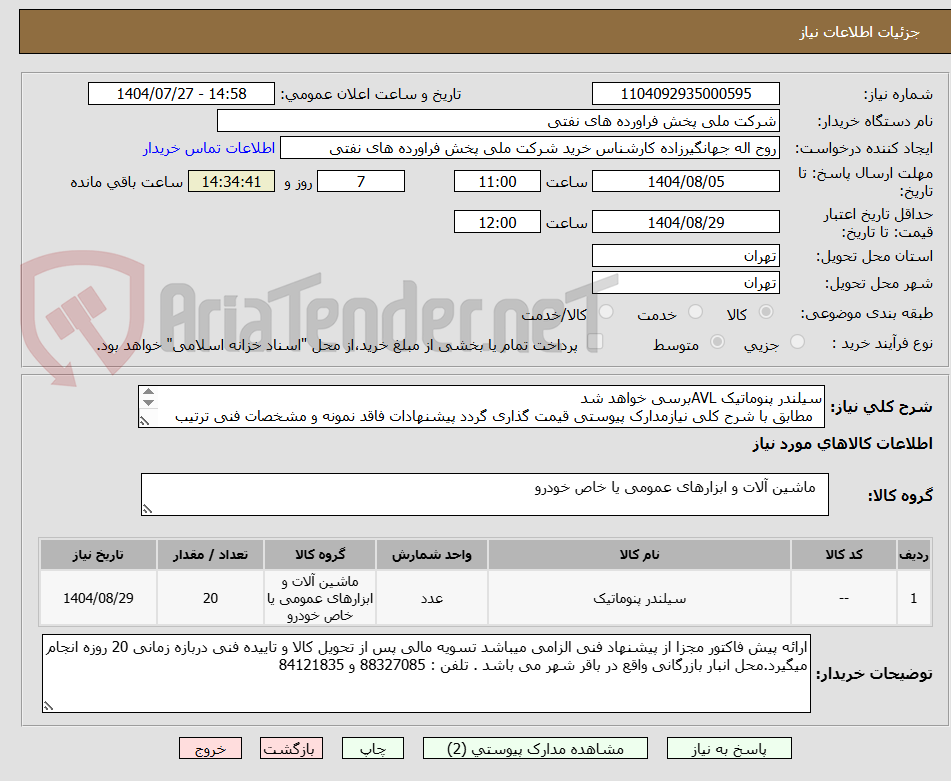Click the نام دستگاه خریدار field
Screen dimensions: 951x781
coord(499,121)
